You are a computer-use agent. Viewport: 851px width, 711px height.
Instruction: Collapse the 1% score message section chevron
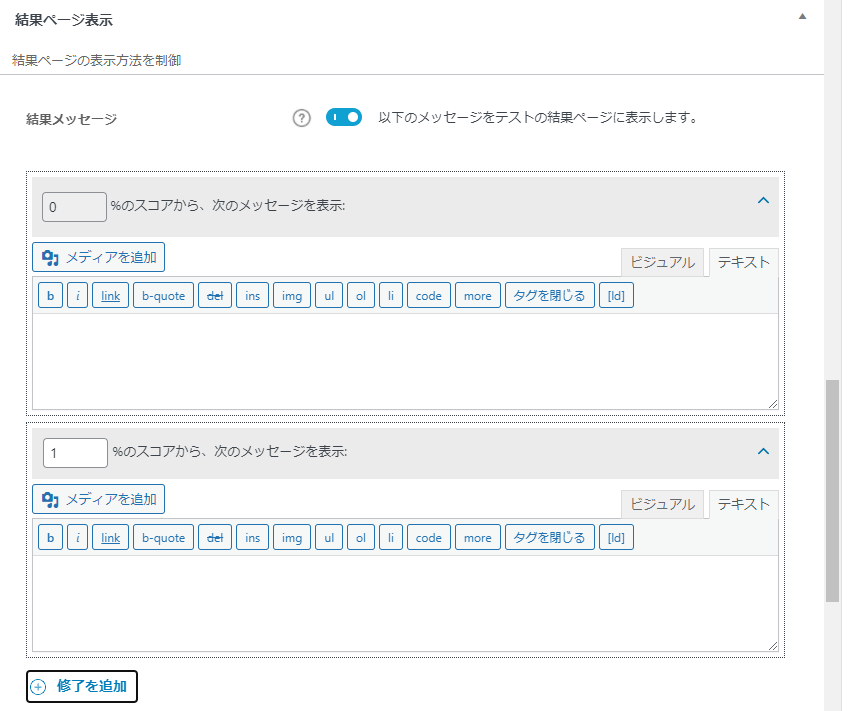(x=763, y=451)
